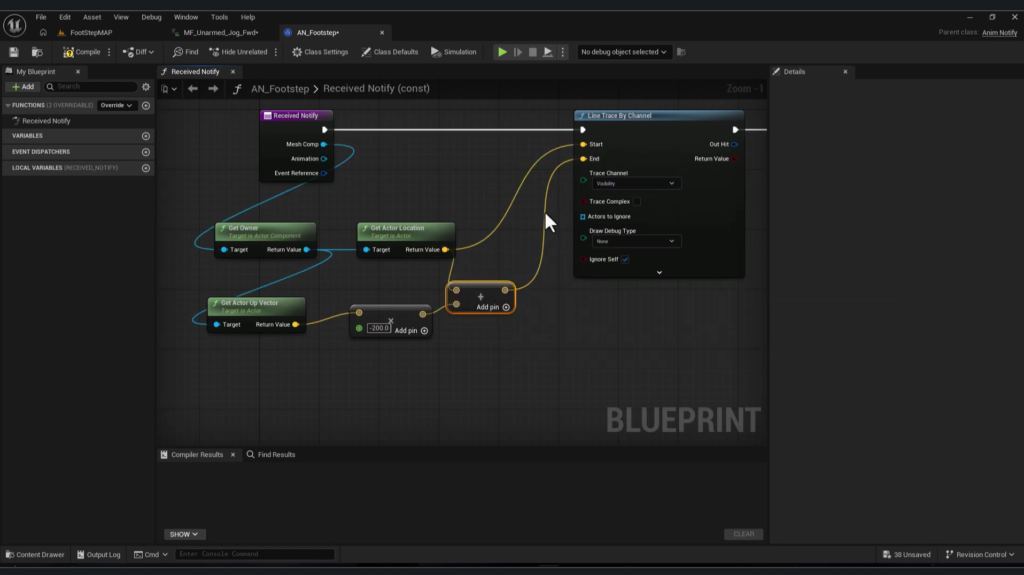Click the debug object locate icon
Viewport: 1024px width, 575px height.
tap(681, 52)
